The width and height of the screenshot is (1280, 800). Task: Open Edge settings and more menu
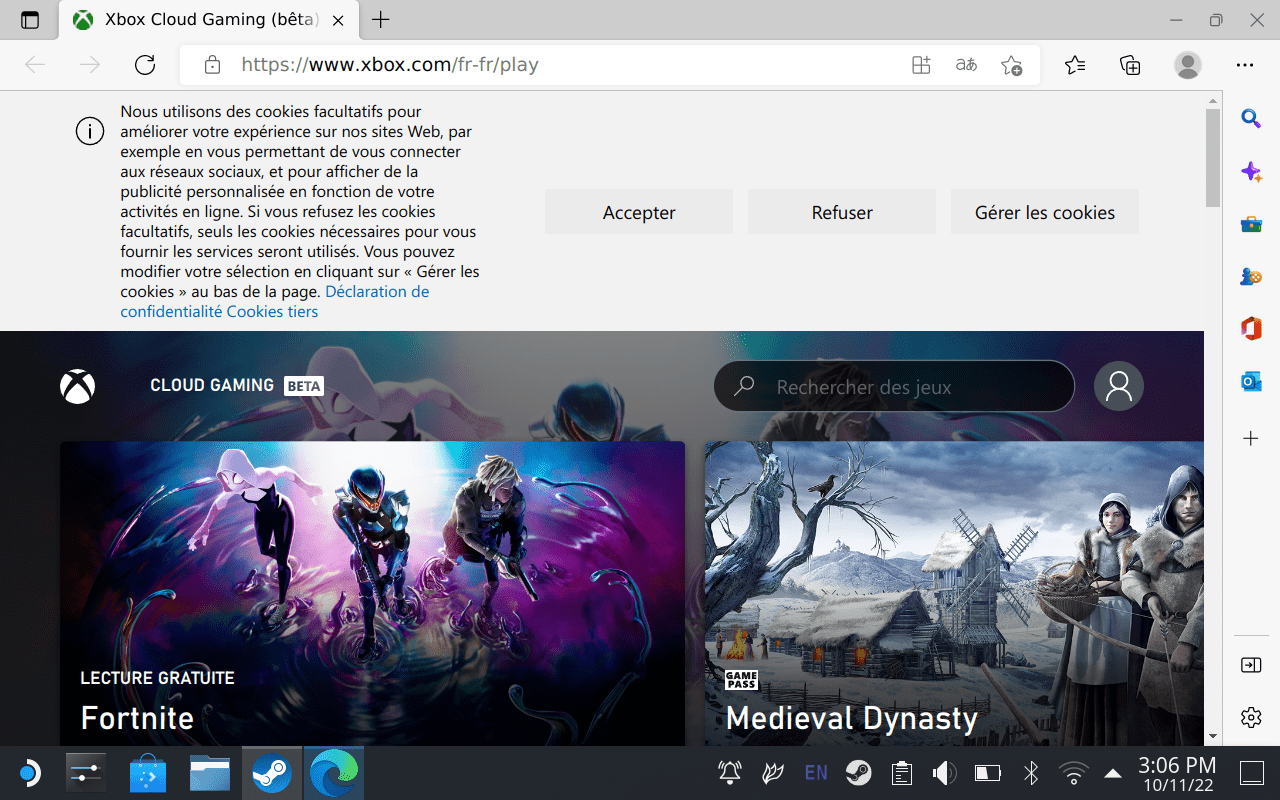(1245, 65)
